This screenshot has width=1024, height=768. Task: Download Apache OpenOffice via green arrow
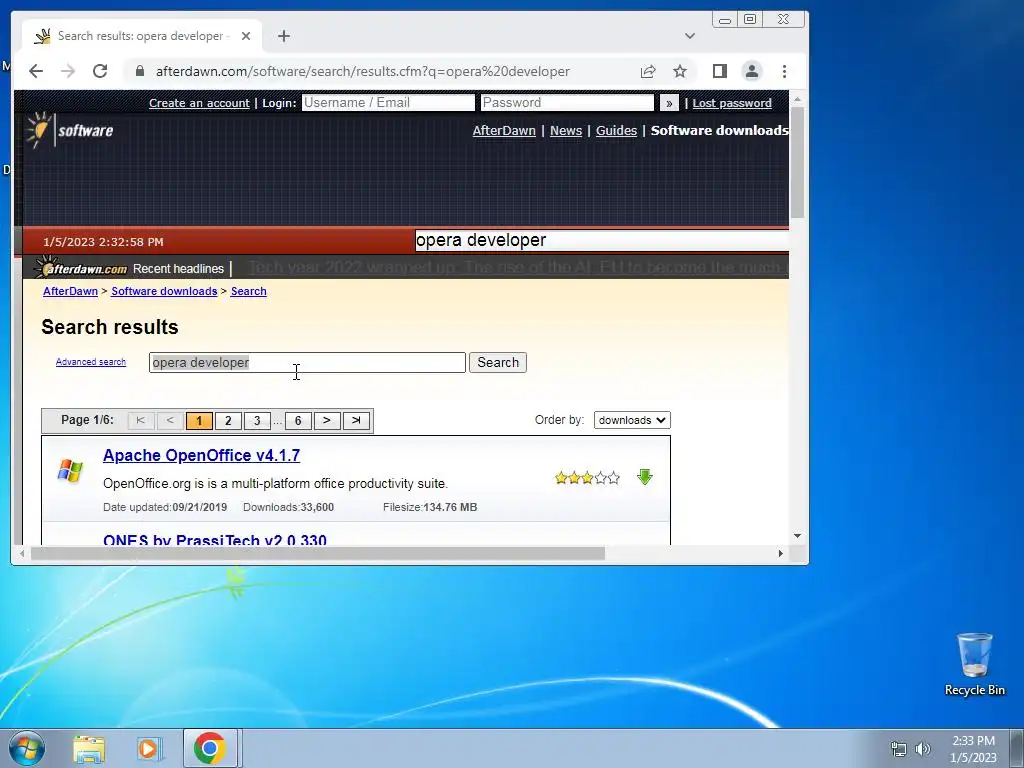tap(645, 477)
